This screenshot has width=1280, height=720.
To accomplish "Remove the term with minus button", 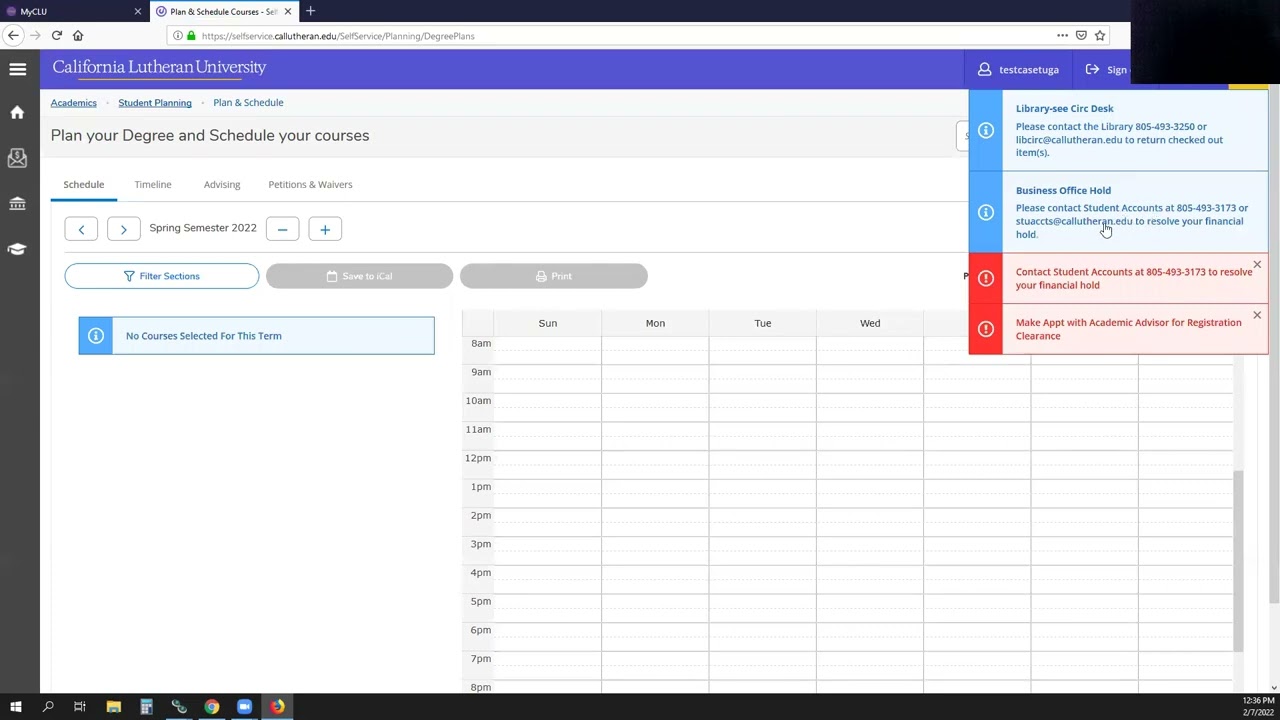I will [x=282, y=229].
